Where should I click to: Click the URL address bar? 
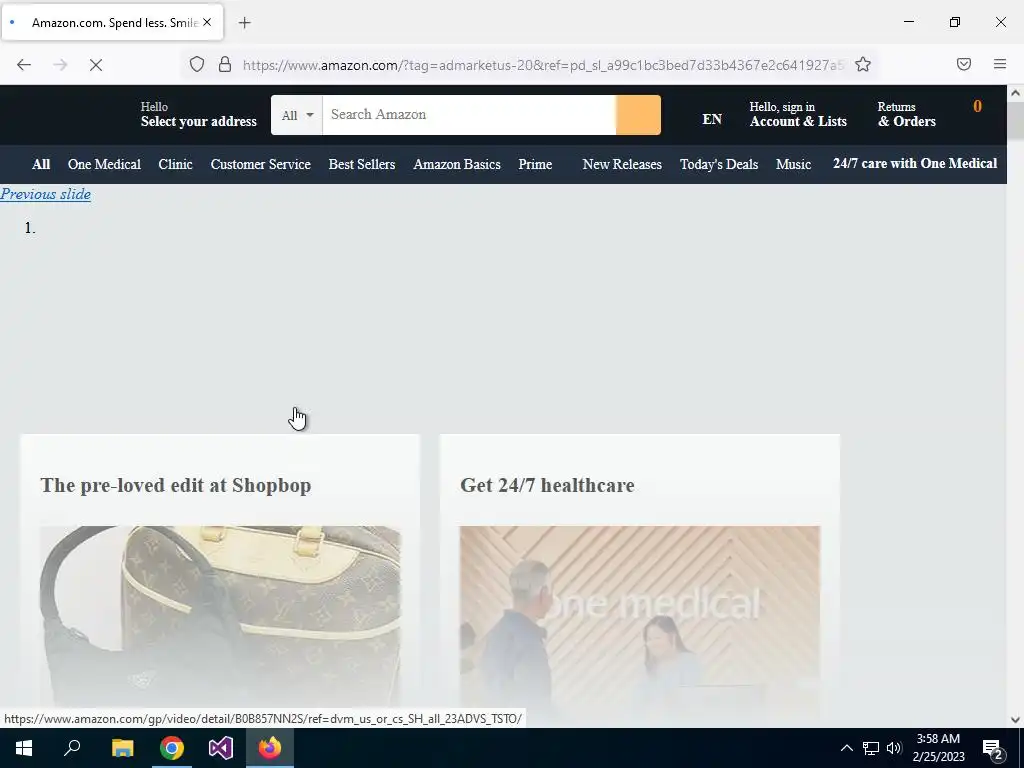[542, 65]
